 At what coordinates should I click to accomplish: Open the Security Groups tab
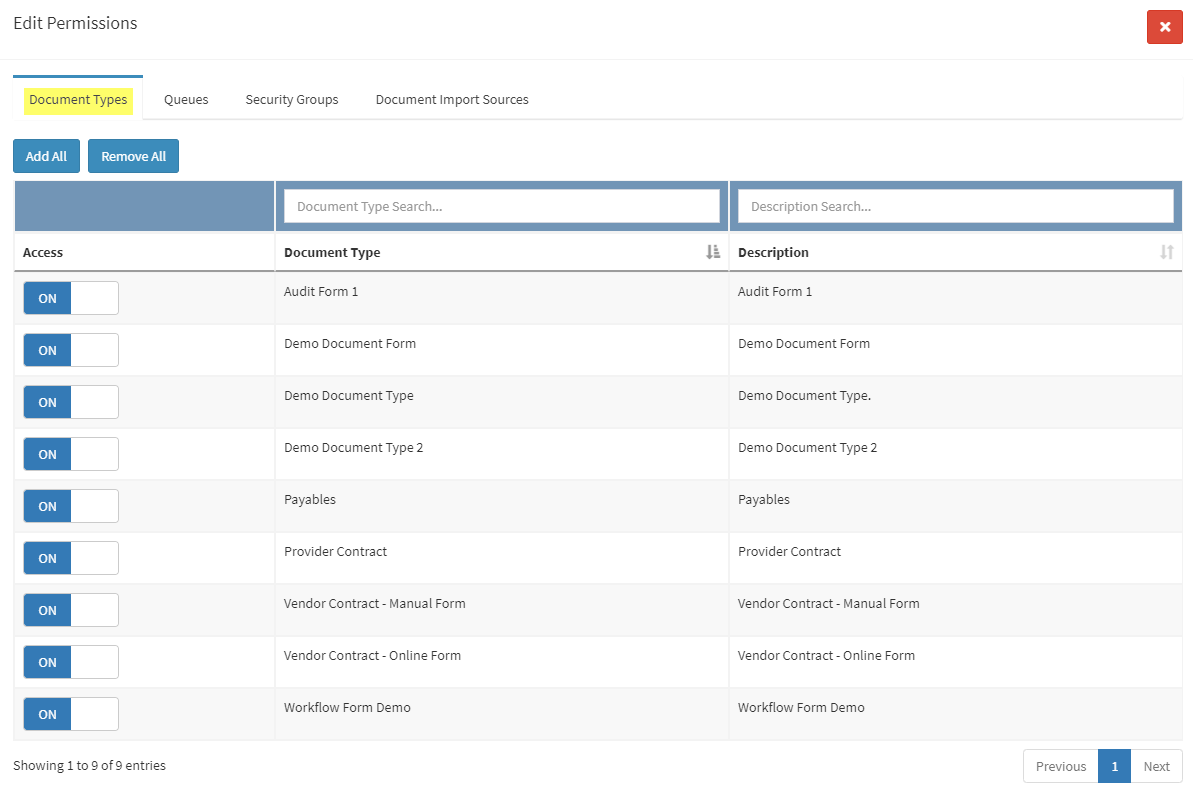pyautogui.click(x=292, y=100)
